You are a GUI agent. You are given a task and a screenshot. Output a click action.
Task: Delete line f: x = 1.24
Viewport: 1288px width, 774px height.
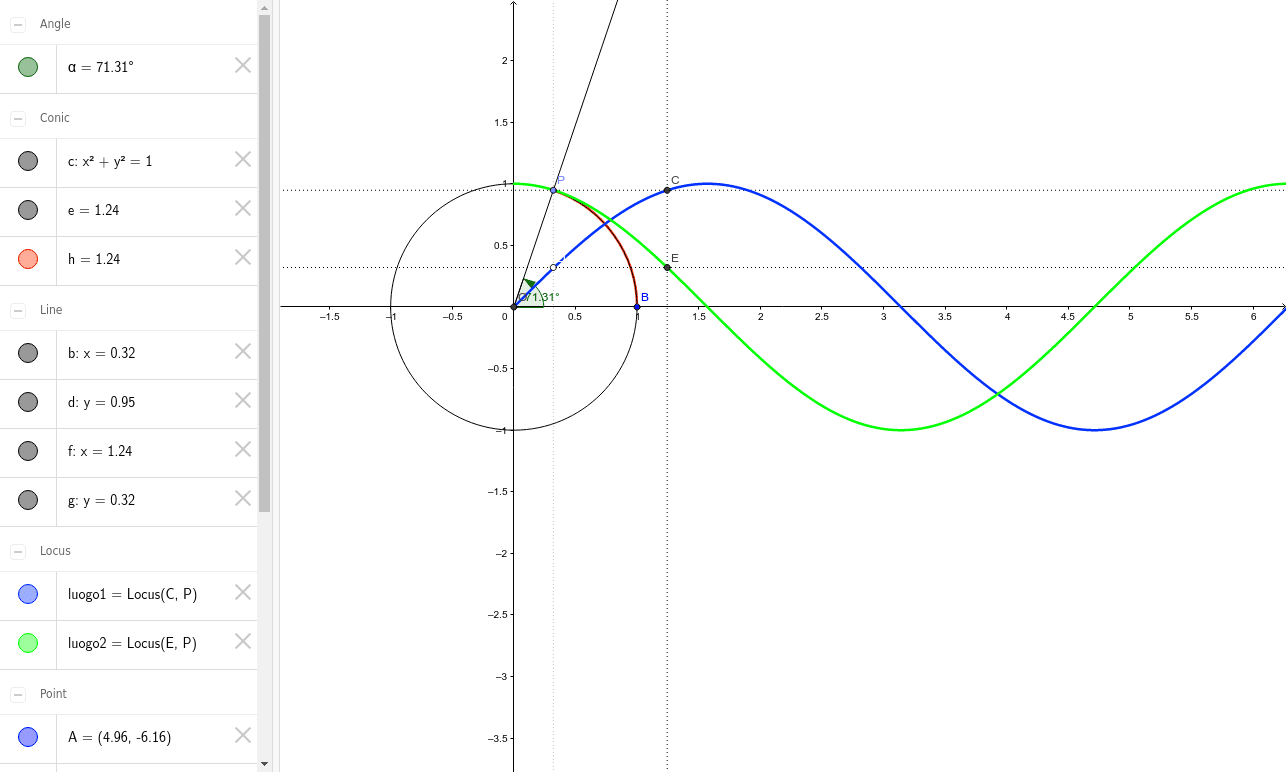242,450
